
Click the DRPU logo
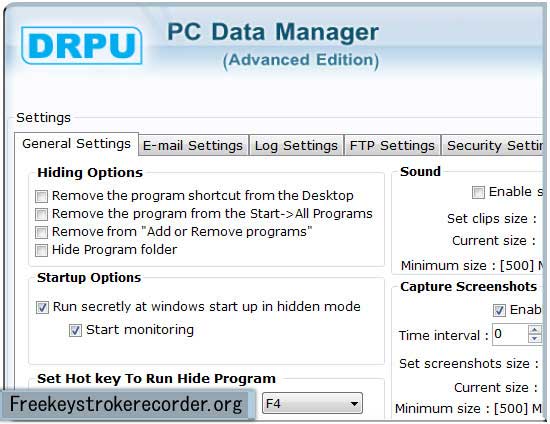[x=81, y=46]
